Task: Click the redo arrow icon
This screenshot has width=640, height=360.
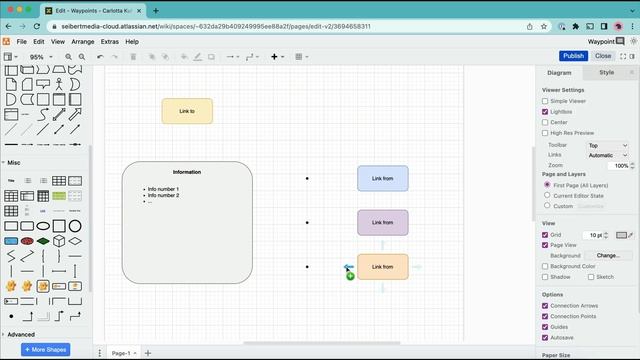Action: [115, 57]
